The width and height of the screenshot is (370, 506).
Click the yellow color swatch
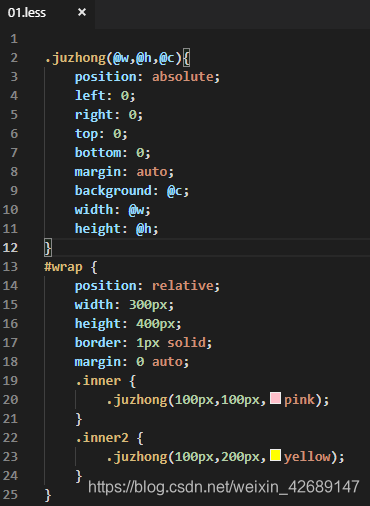[x=275, y=455]
